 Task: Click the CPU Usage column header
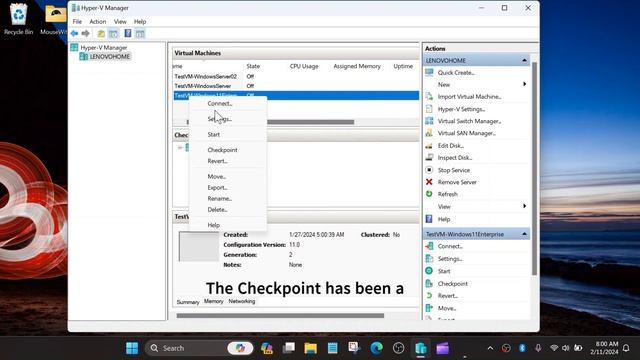coord(304,66)
